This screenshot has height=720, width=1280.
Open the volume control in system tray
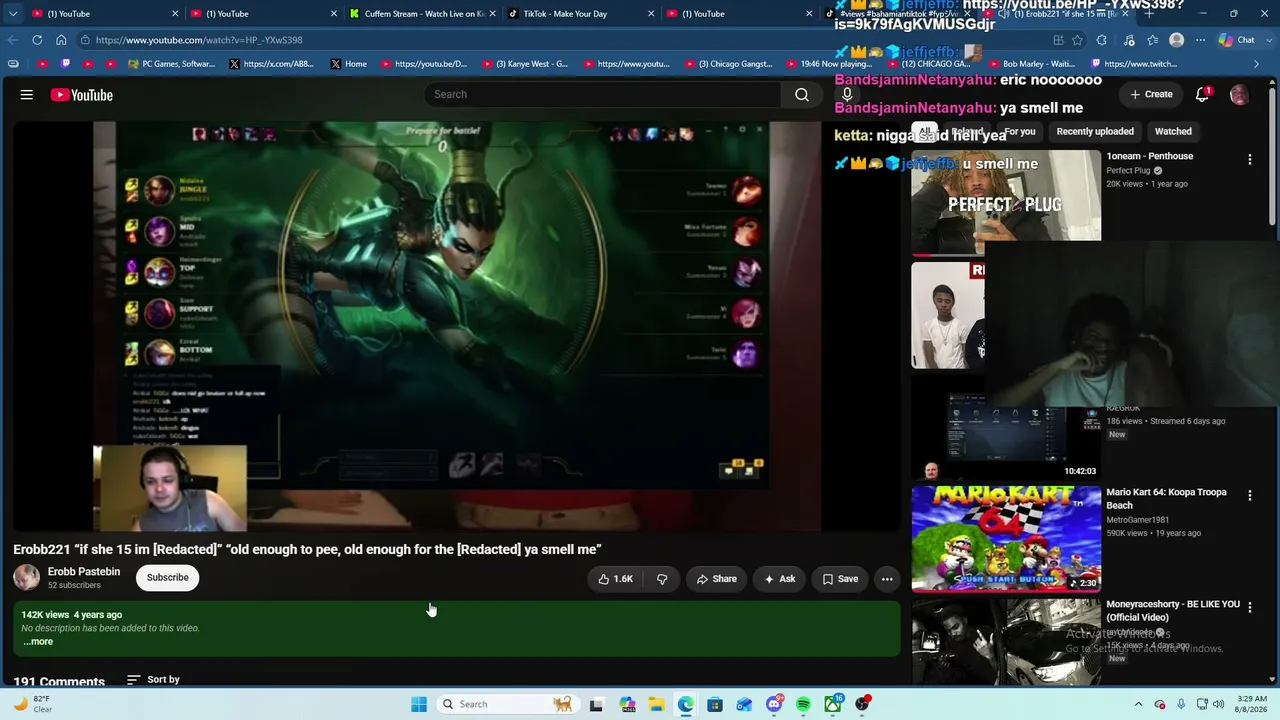click(1218, 704)
